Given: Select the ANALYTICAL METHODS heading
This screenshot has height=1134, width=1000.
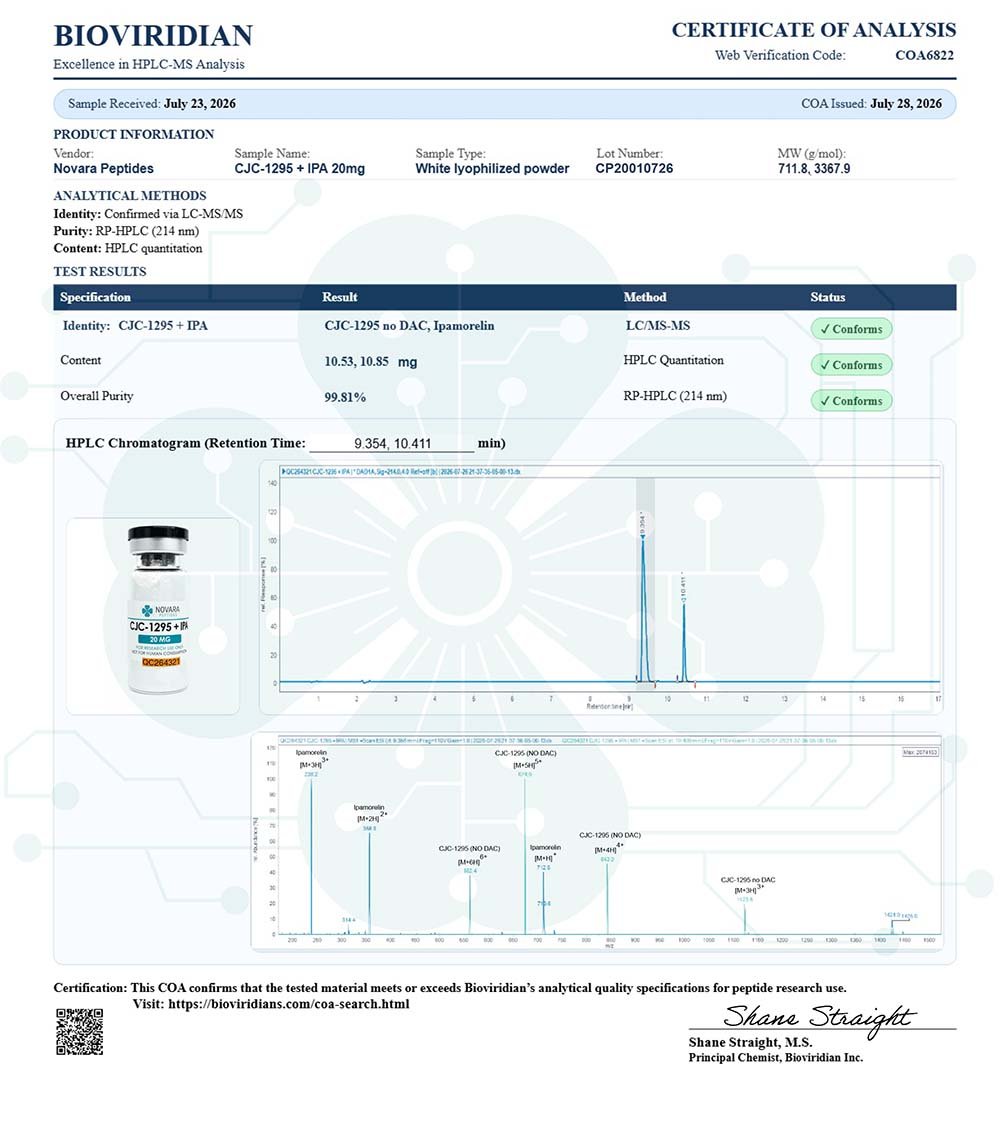Looking at the screenshot, I should pyautogui.click(x=130, y=196).
